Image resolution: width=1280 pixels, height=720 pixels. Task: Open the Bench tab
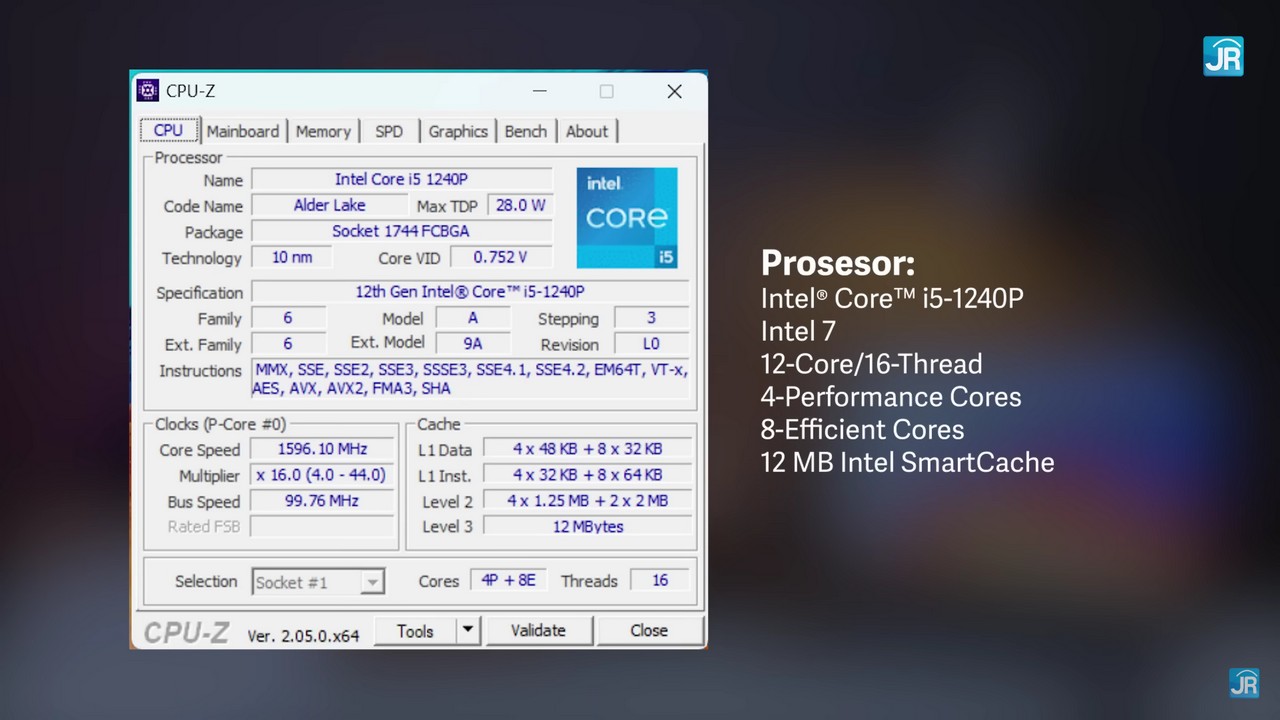[x=526, y=131]
